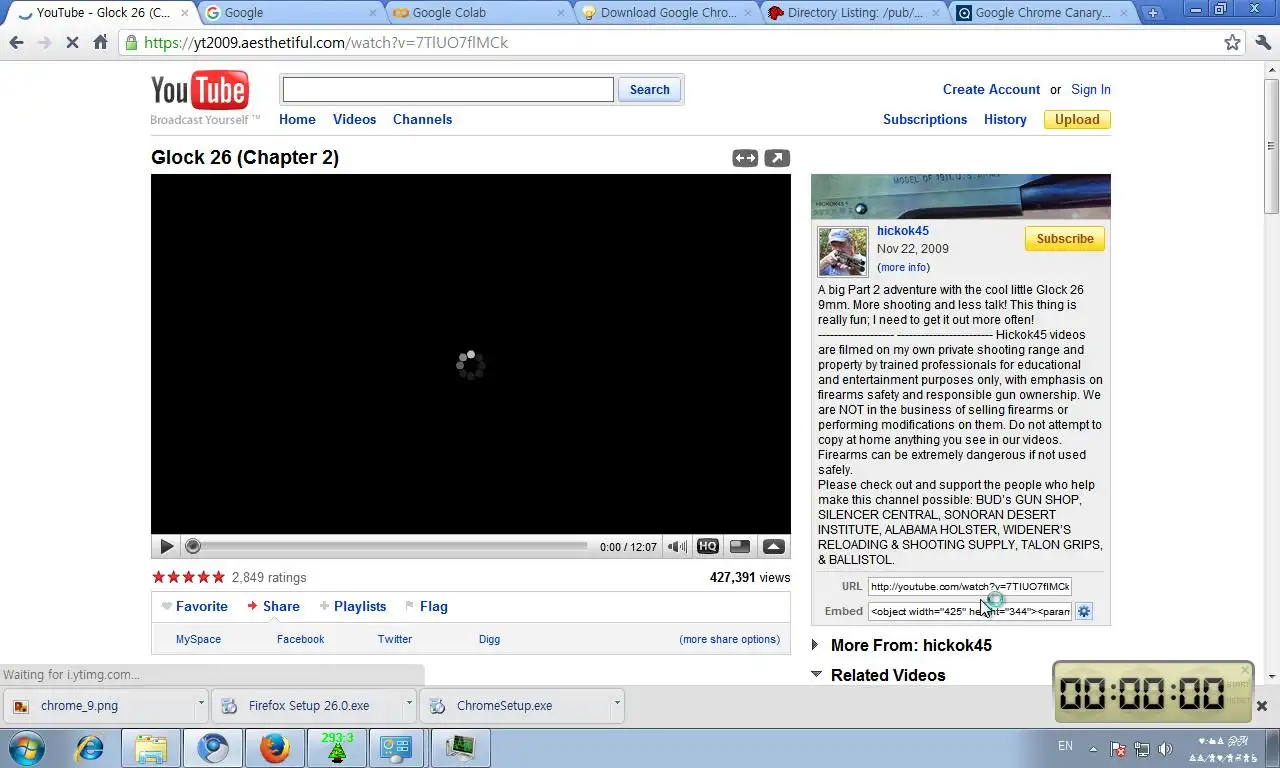Switch to Google Colab tab
This screenshot has height=768, width=1280.
(x=479, y=13)
